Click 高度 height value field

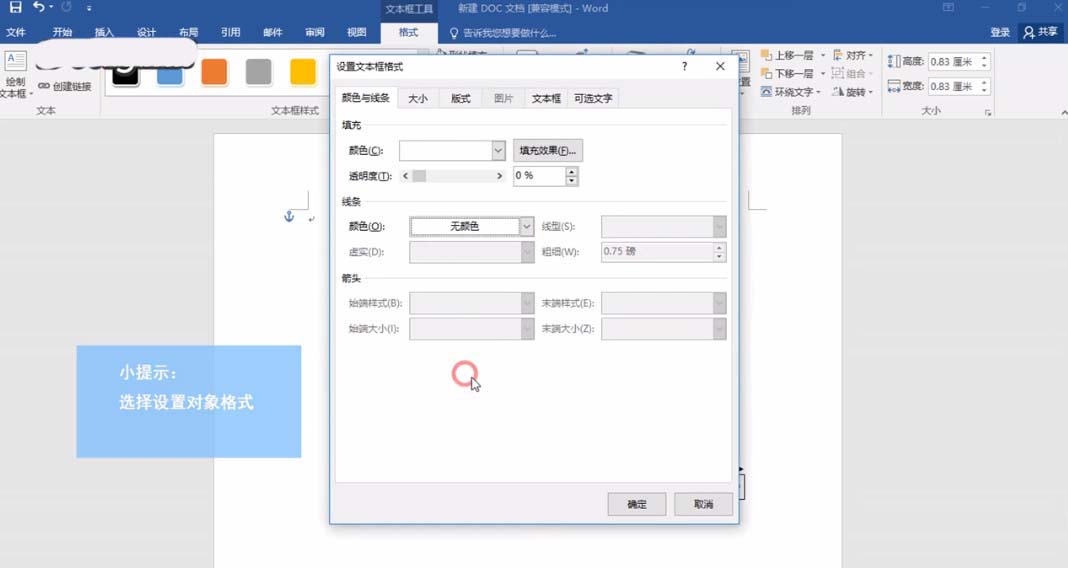pos(953,61)
